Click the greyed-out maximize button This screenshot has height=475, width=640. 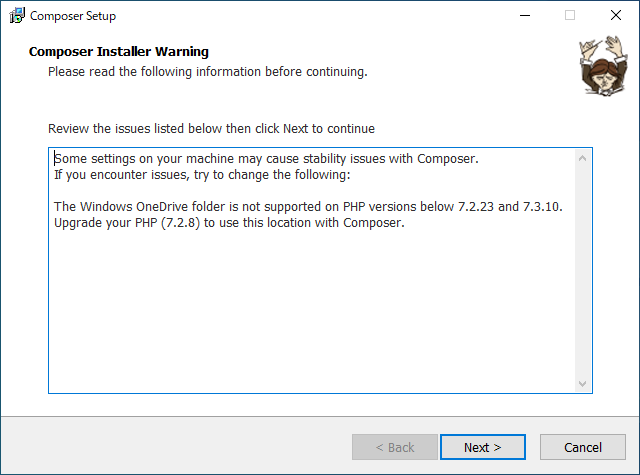[570, 15]
